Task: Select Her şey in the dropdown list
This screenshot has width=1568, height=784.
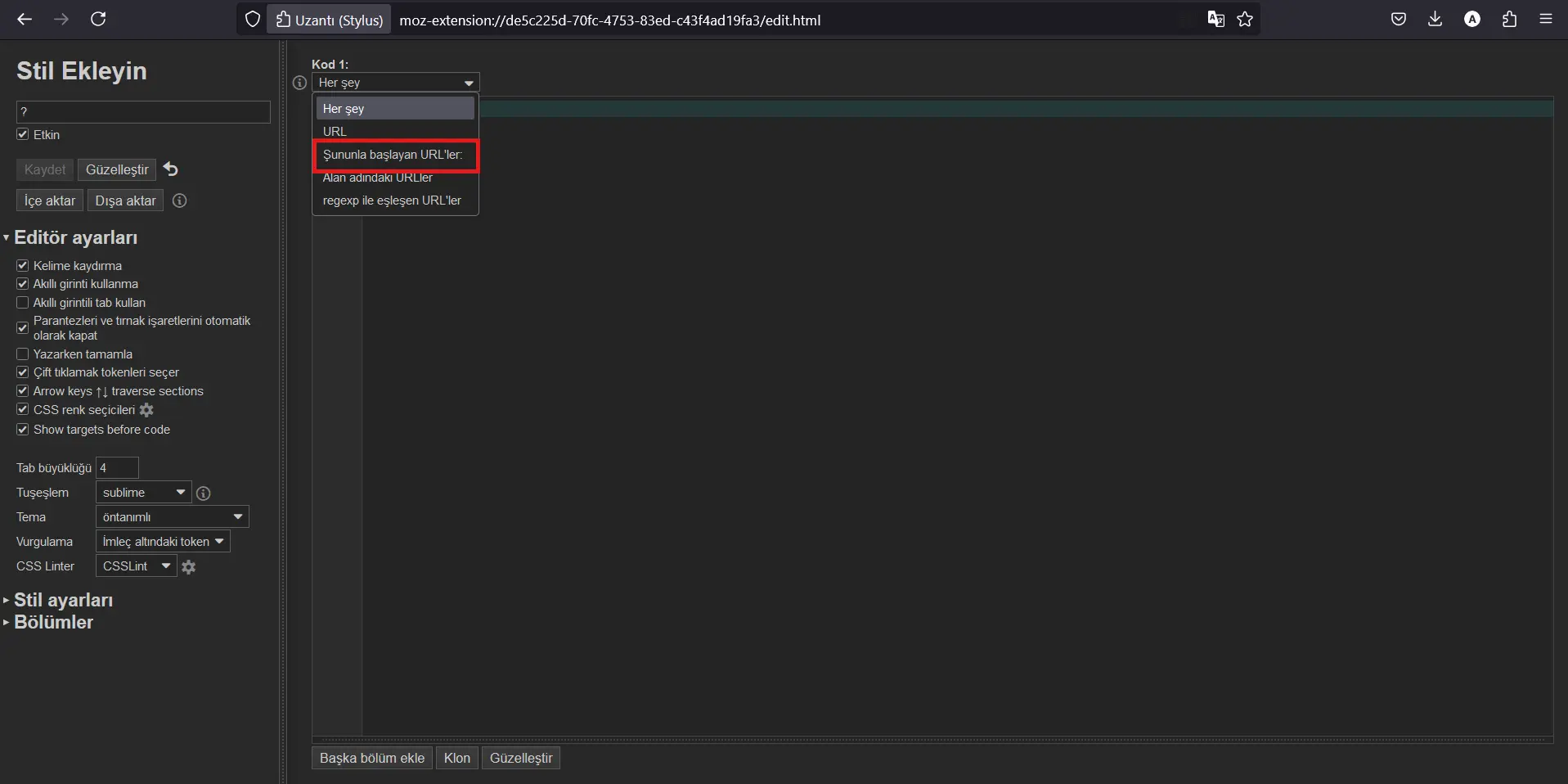Action: 395,109
